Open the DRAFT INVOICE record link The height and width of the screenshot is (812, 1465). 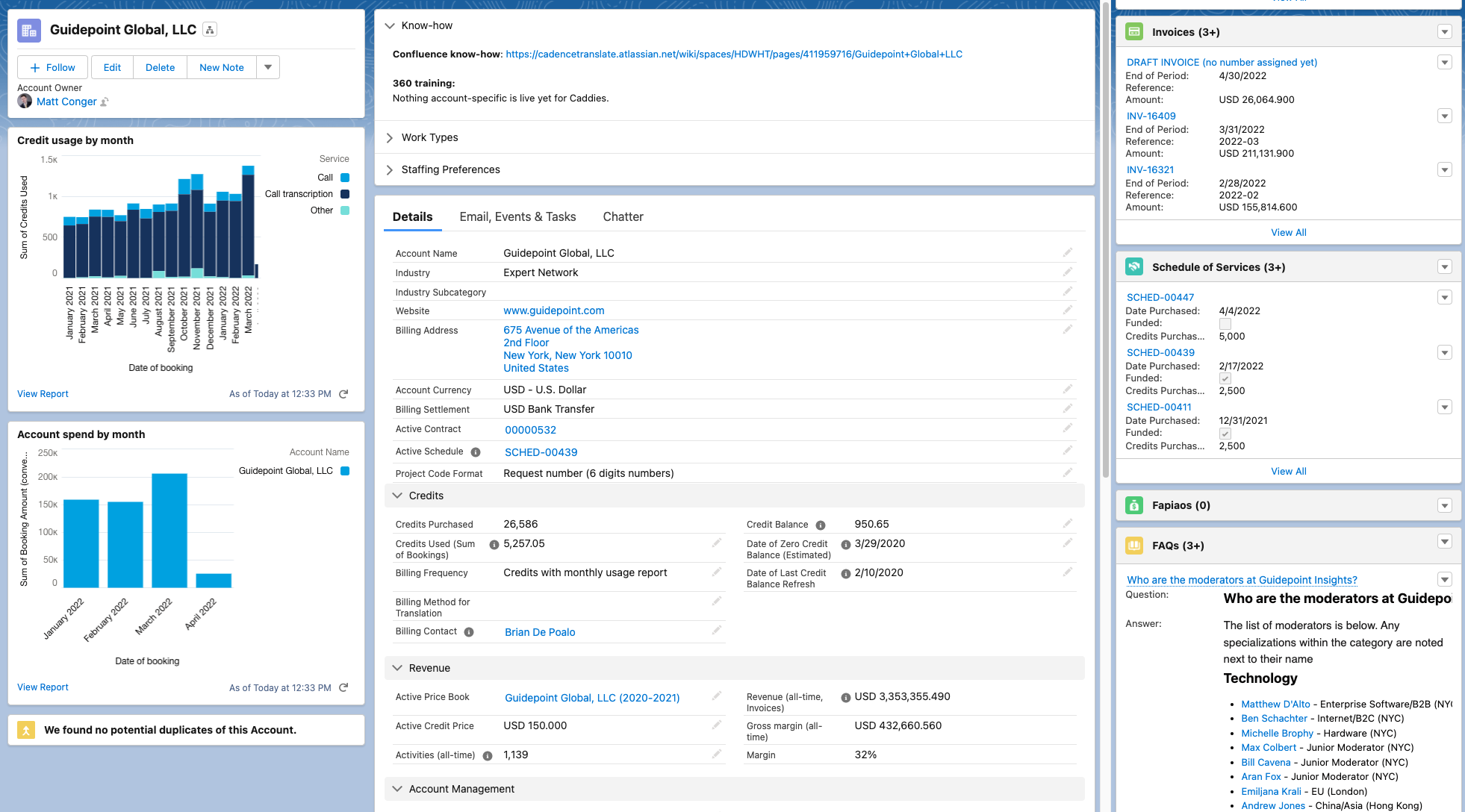click(1222, 62)
